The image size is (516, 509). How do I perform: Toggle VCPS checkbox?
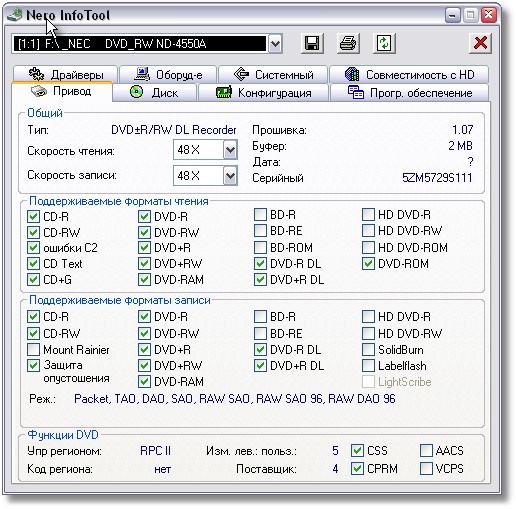click(426, 469)
